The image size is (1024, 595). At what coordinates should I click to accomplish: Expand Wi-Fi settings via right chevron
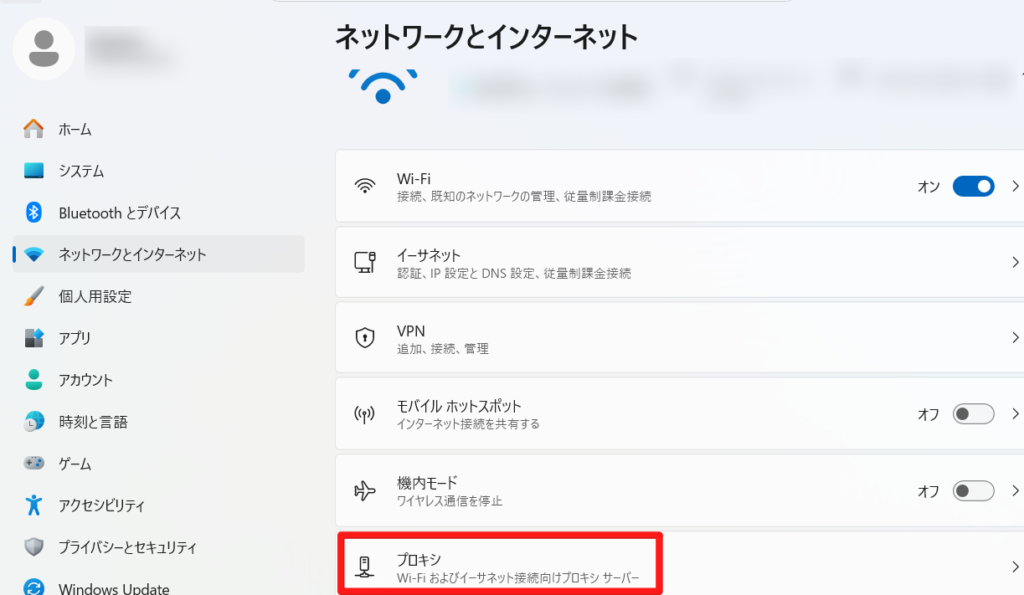(1015, 186)
